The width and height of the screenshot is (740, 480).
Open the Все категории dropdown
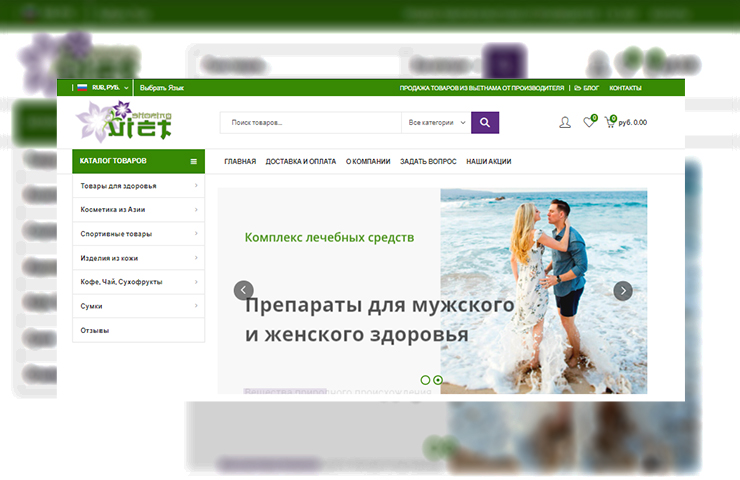pyautogui.click(x=437, y=123)
